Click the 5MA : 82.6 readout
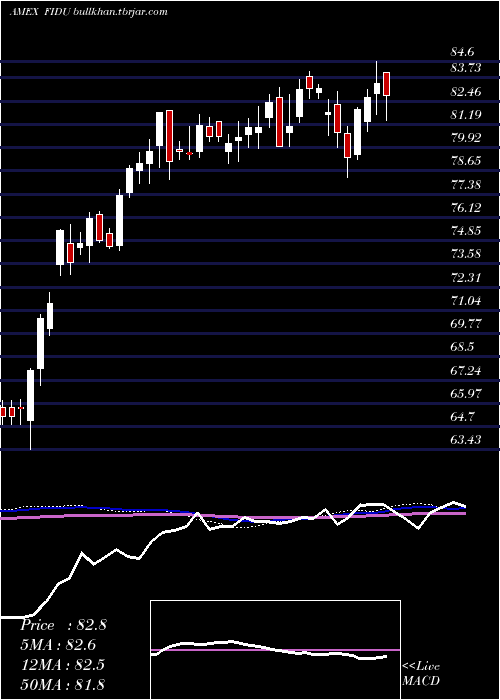 (58, 645)
